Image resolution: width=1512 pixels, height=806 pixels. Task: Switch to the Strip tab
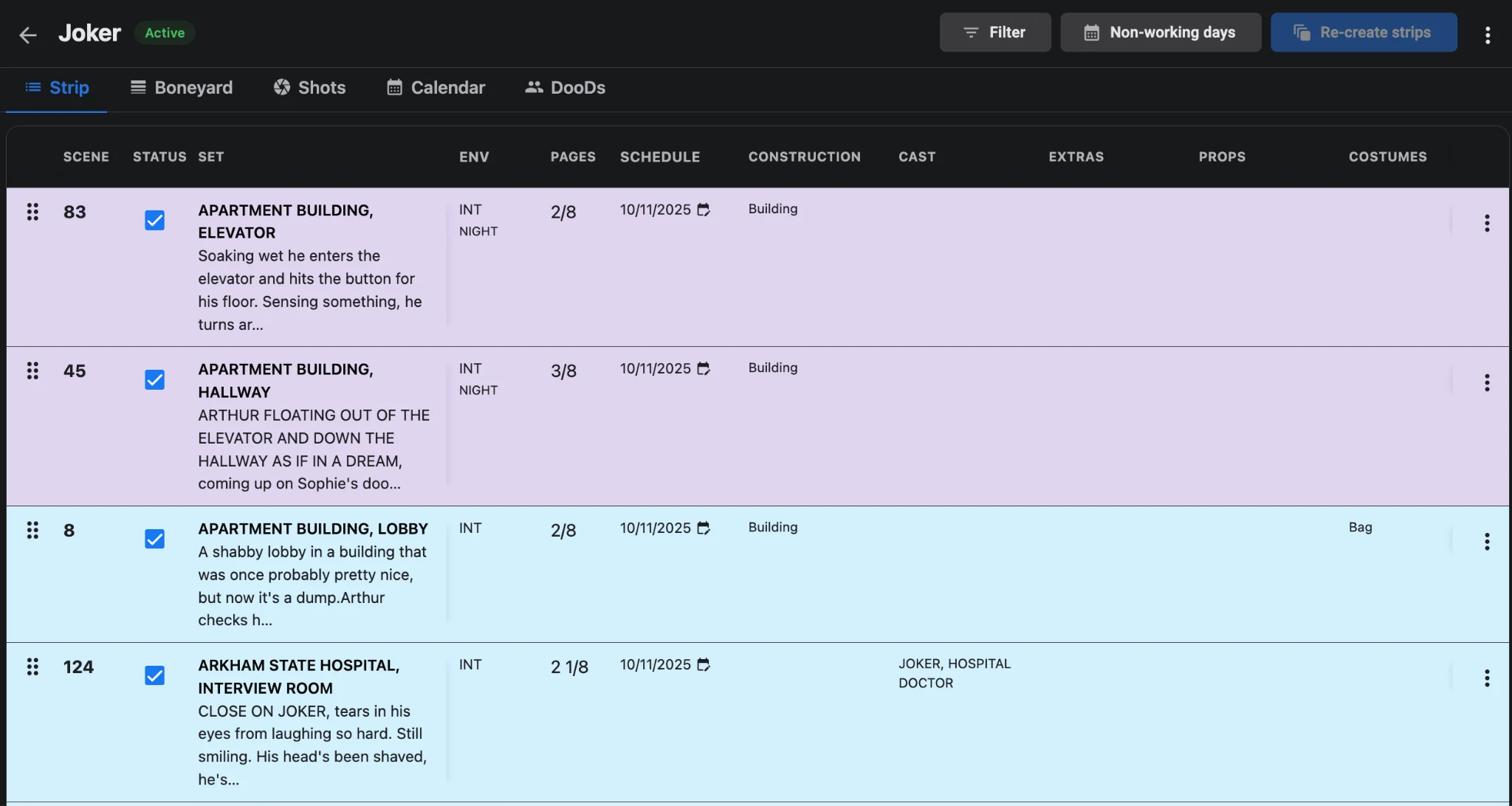point(57,88)
